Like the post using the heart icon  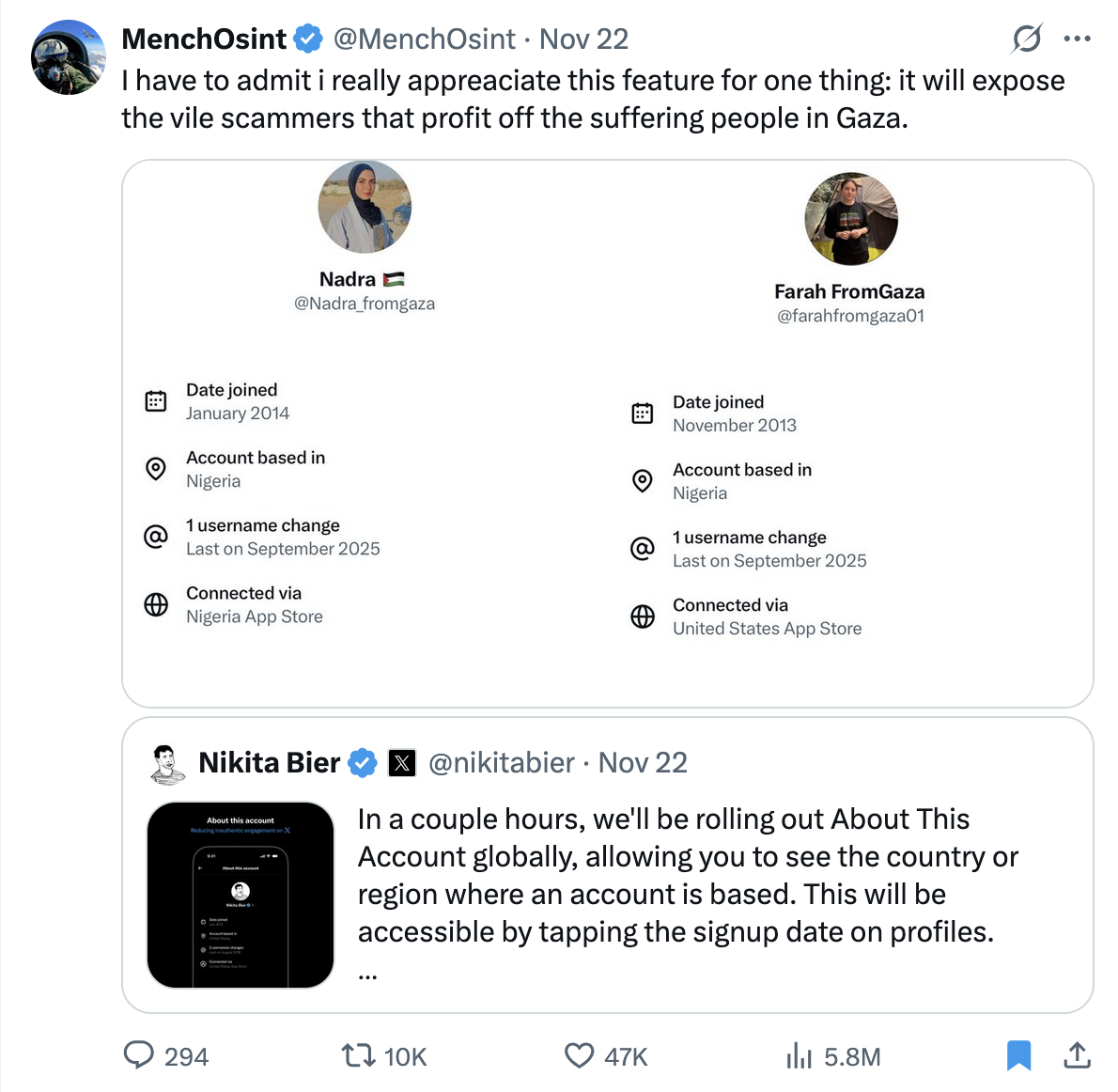tap(580, 1056)
